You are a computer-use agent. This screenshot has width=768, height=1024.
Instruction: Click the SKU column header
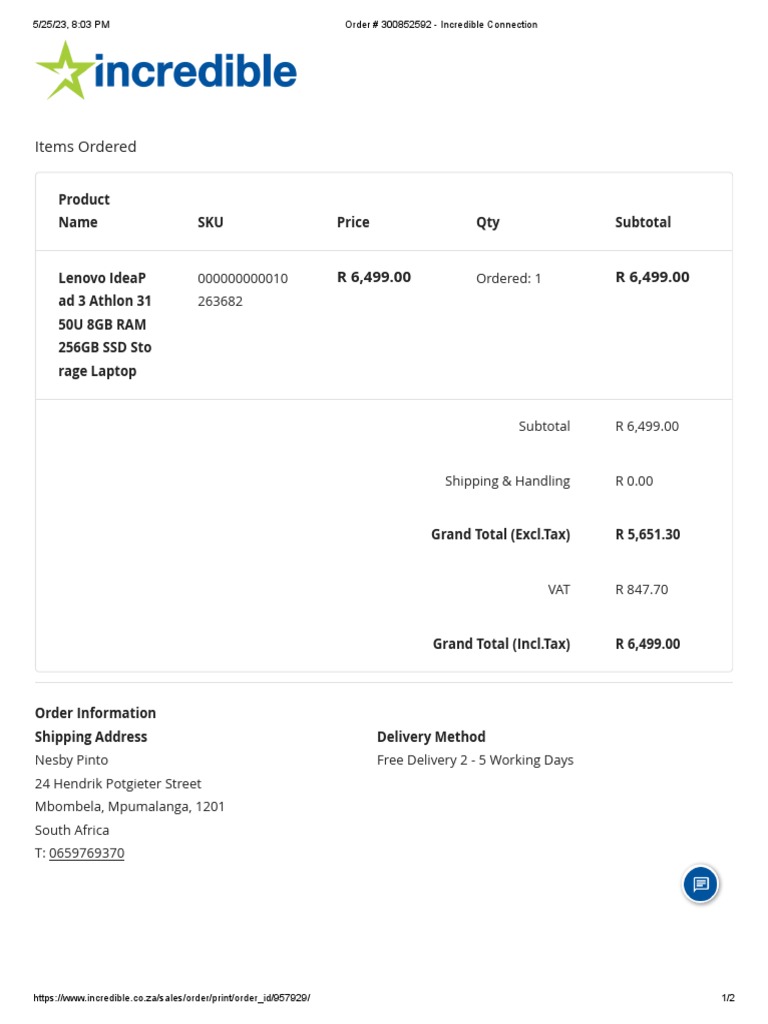(210, 222)
